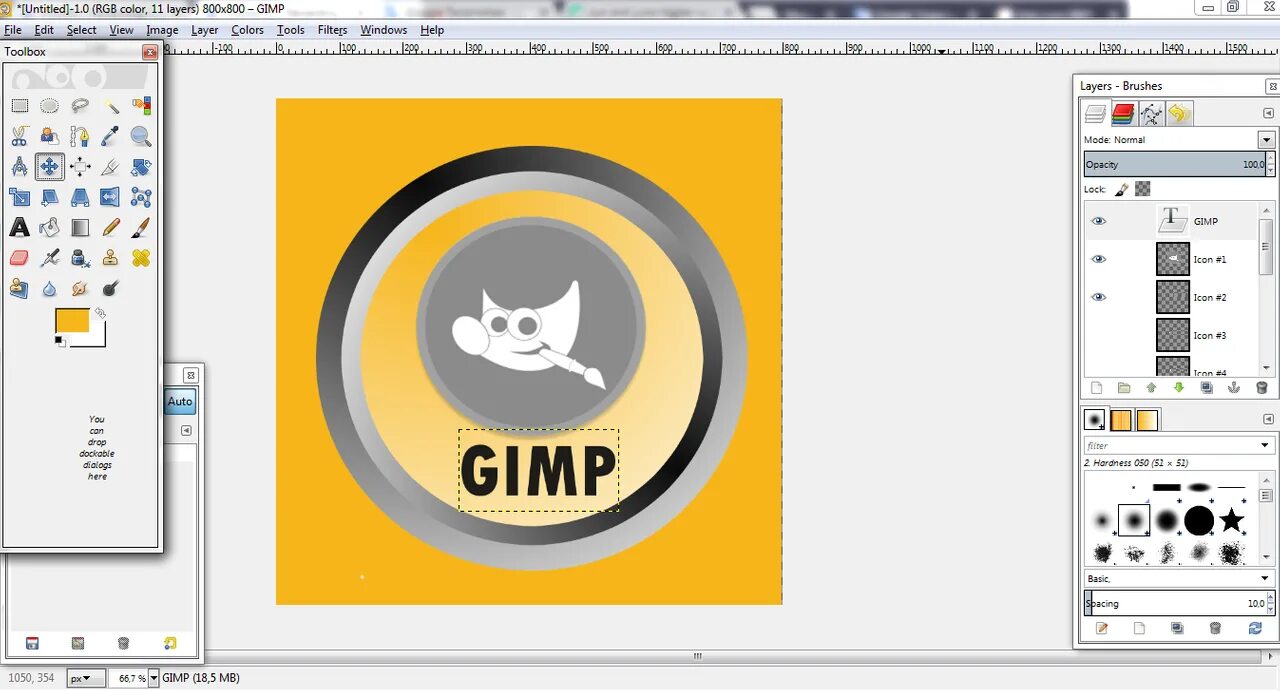Select the Ellipse Select tool
The height and width of the screenshot is (691, 1280).
point(49,106)
